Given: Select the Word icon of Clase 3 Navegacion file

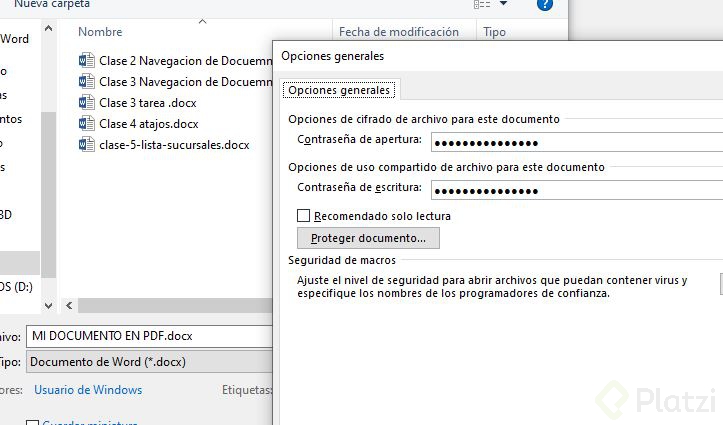Looking at the screenshot, I should [x=87, y=82].
